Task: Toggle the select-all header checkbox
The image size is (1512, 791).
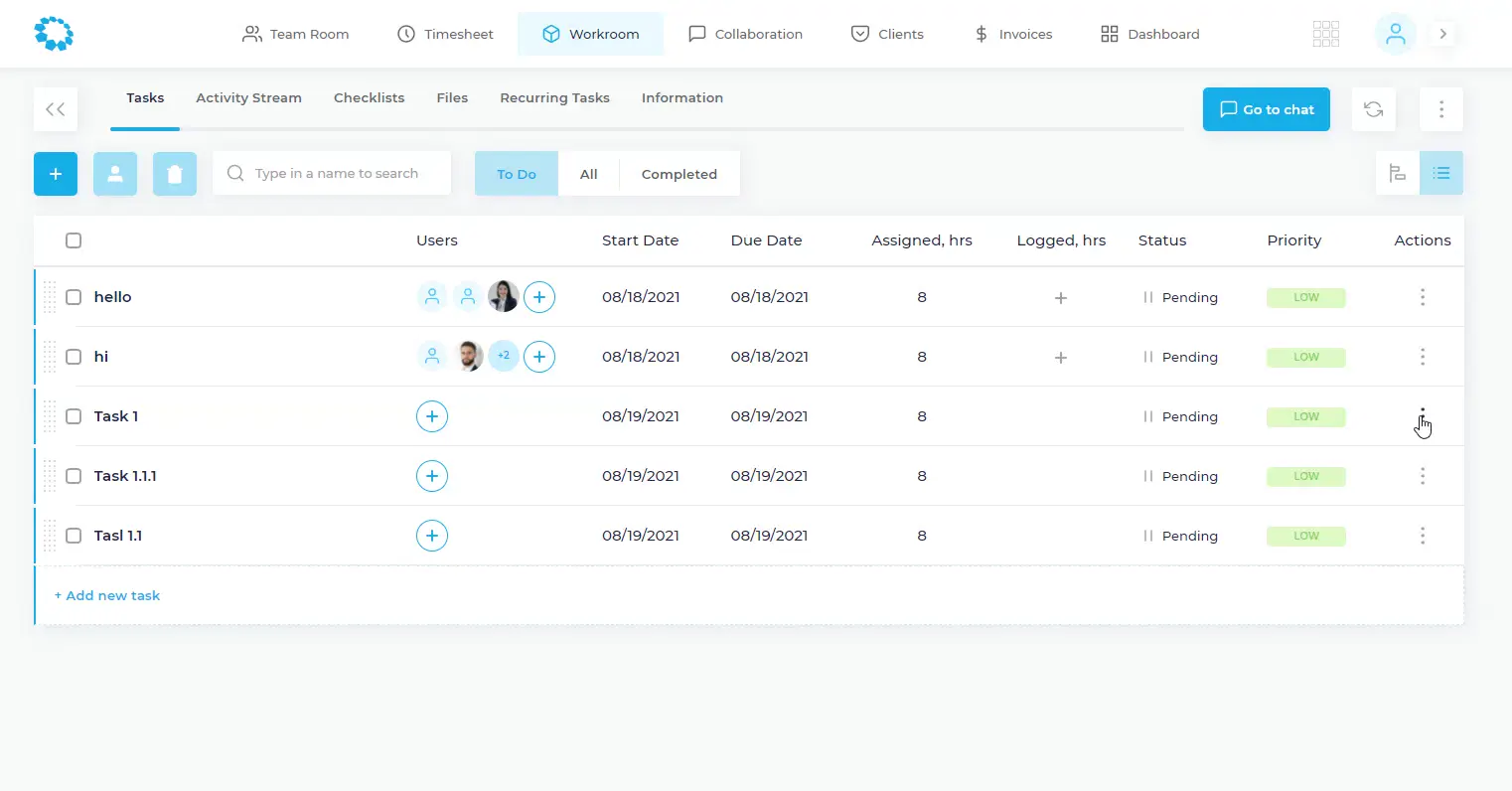Action: pyautogui.click(x=74, y=240)
